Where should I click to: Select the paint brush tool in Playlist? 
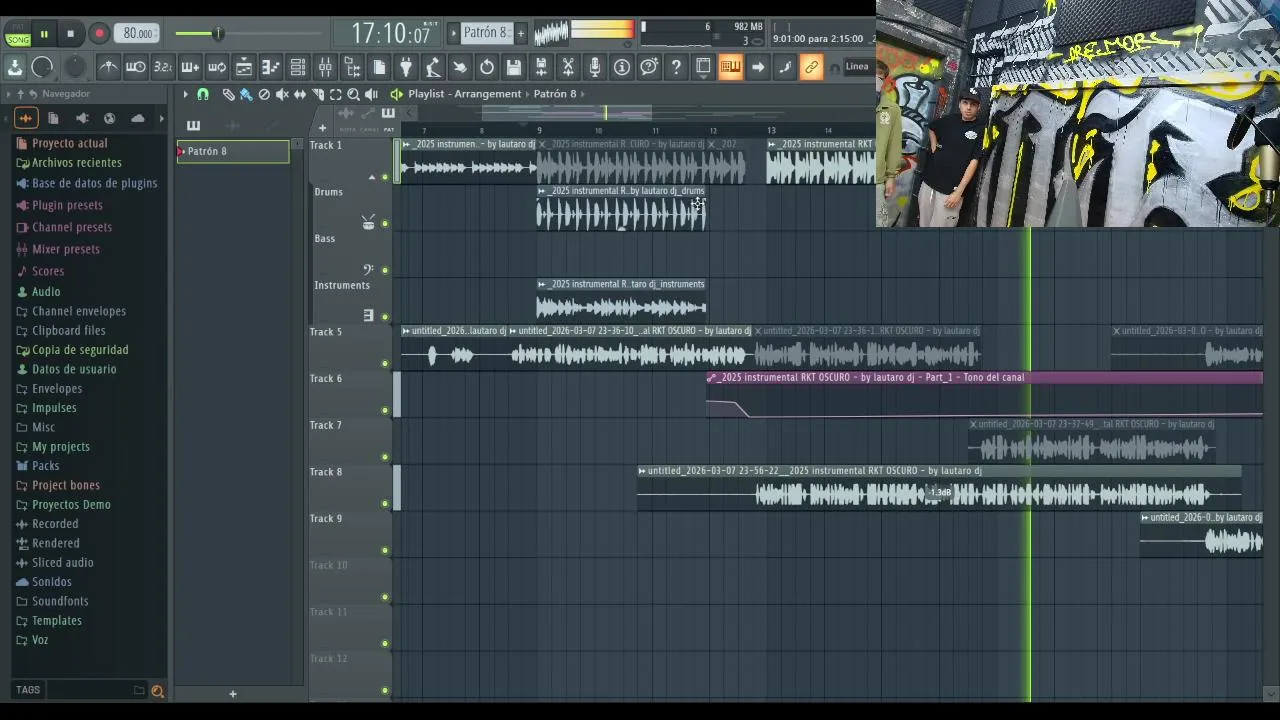(x=246, y=94)
